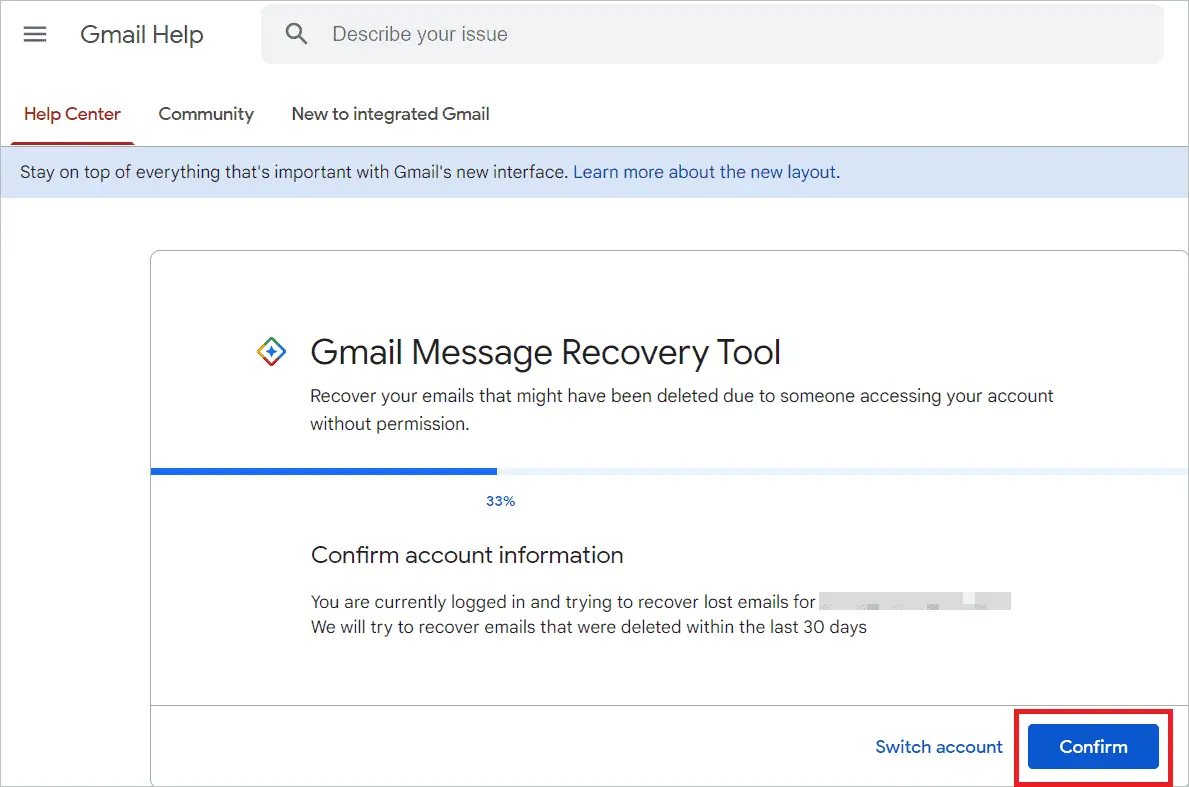Click the search magnifier icon

(x=296, y=34)
